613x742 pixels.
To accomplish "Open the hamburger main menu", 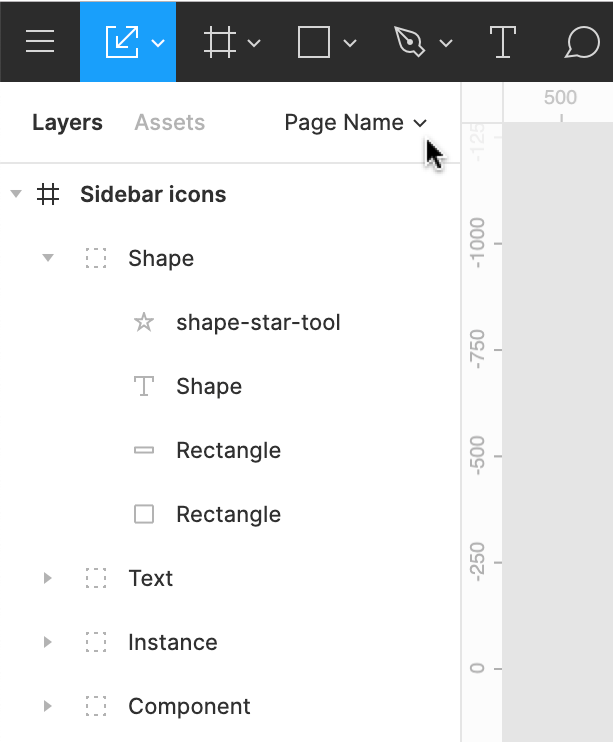I will 40,42.
